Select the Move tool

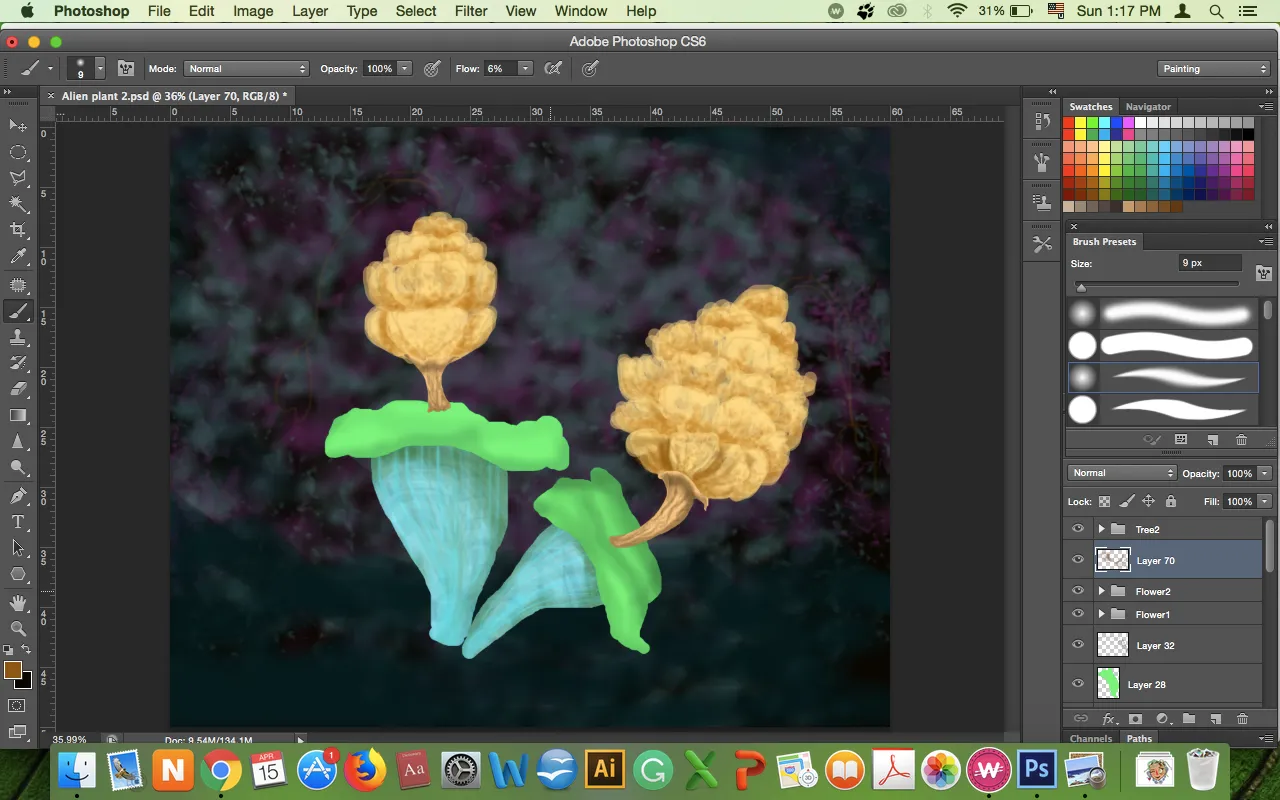[18, 126]
